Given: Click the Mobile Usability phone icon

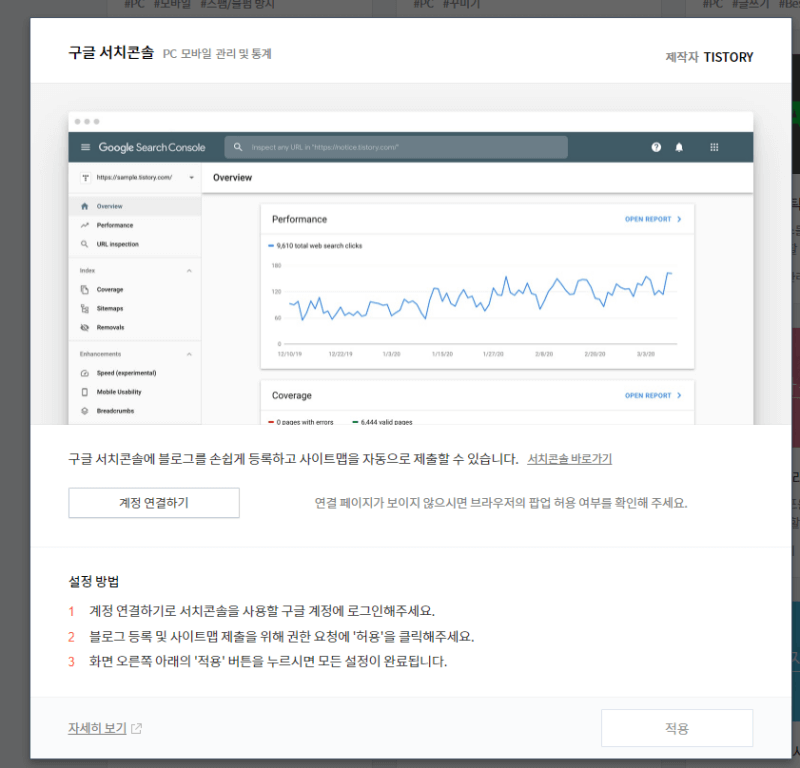Looking at the screenshot, I should 85,392.
